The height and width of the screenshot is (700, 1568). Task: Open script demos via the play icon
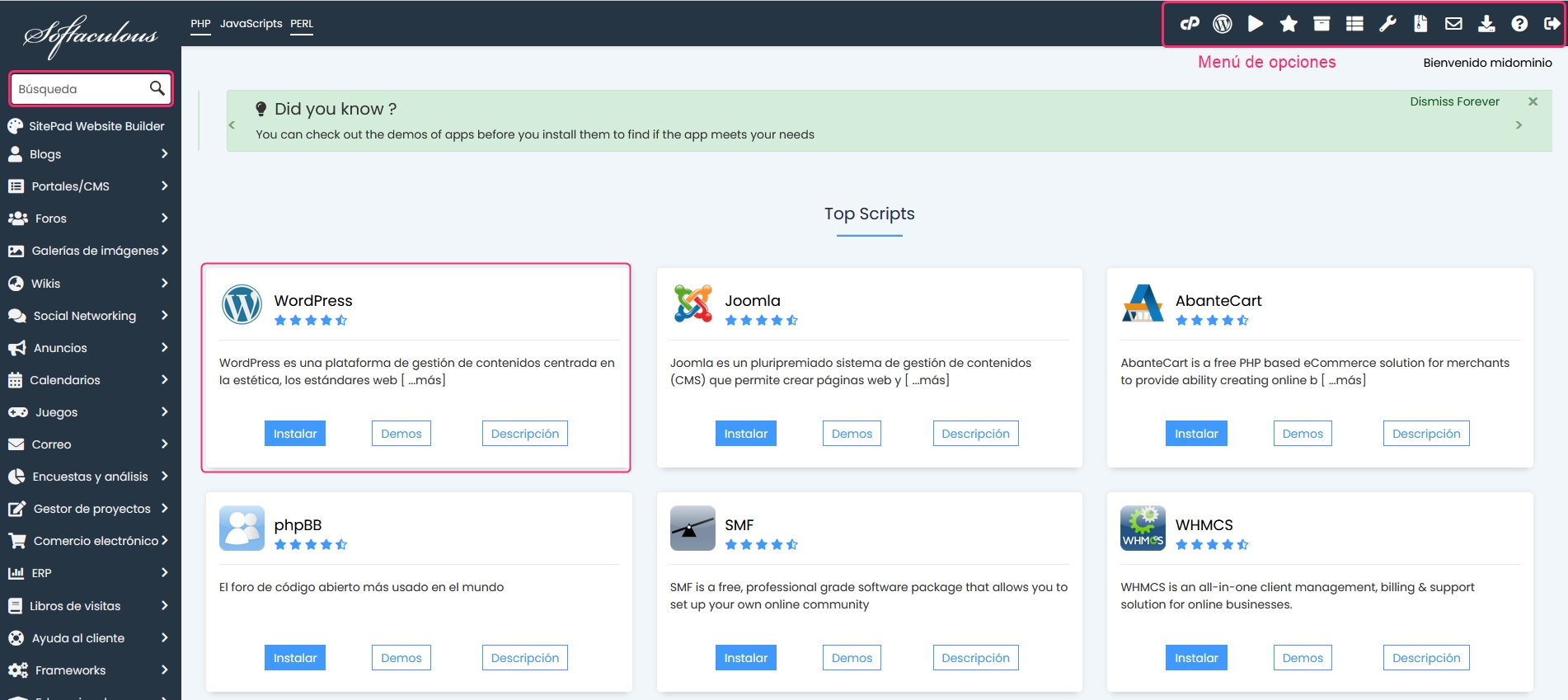[1256, 24]
